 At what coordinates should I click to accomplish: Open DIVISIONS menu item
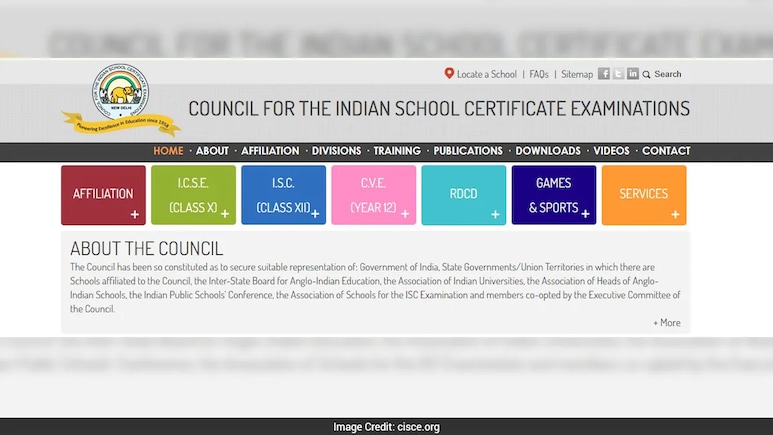pos(336,151)
